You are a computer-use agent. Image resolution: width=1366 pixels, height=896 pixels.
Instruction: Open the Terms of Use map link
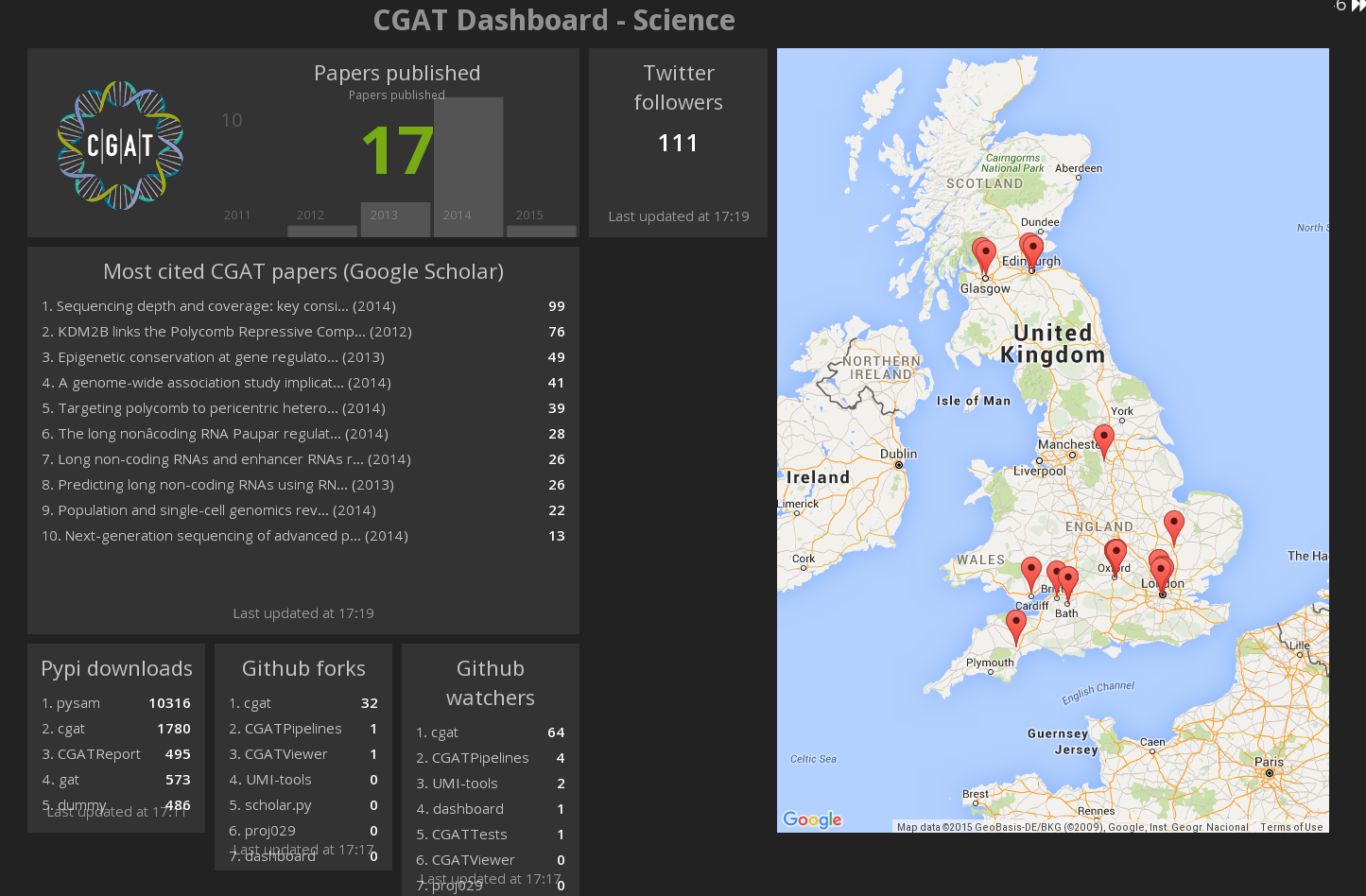[1291, 827]
